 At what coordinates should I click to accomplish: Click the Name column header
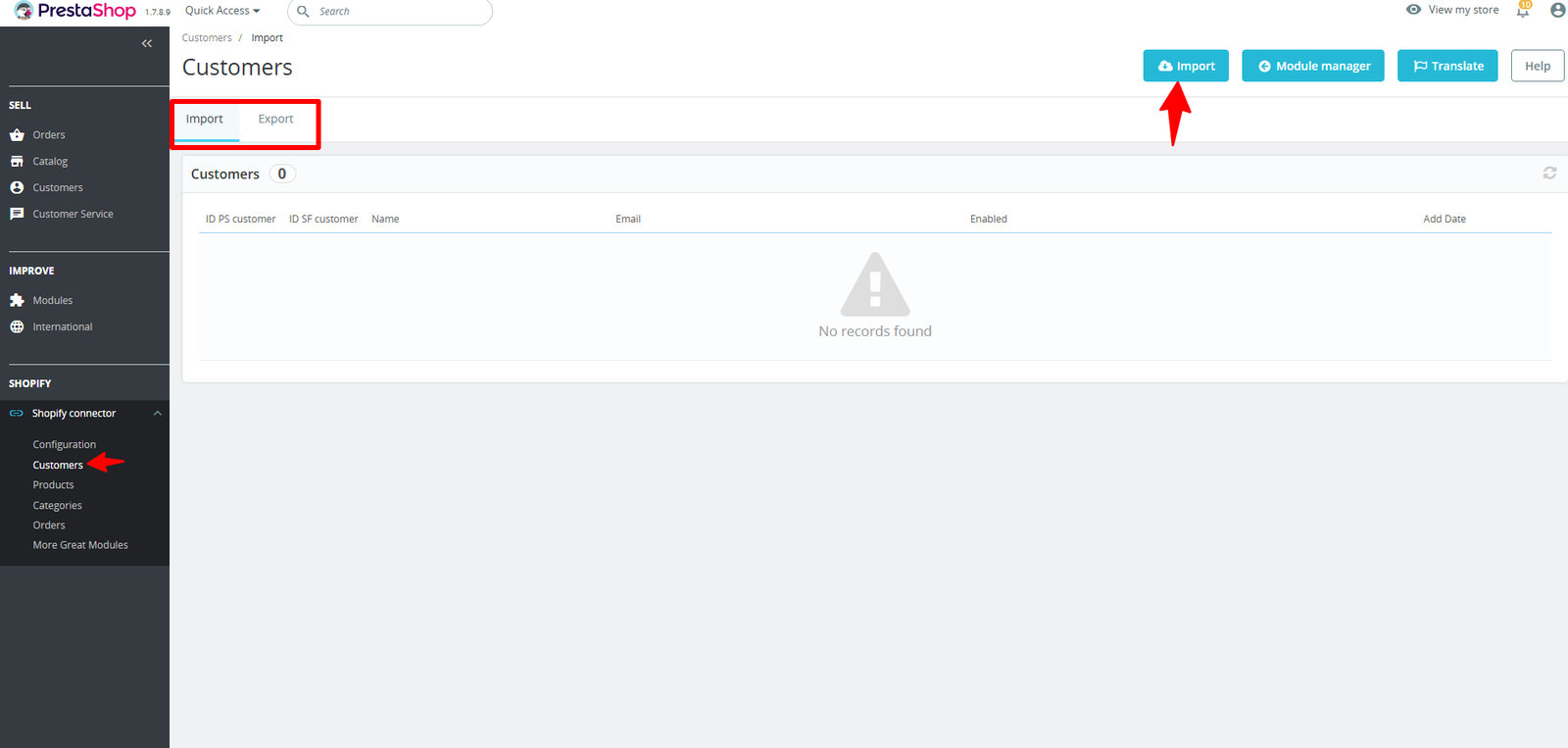[x=385, y=220]
